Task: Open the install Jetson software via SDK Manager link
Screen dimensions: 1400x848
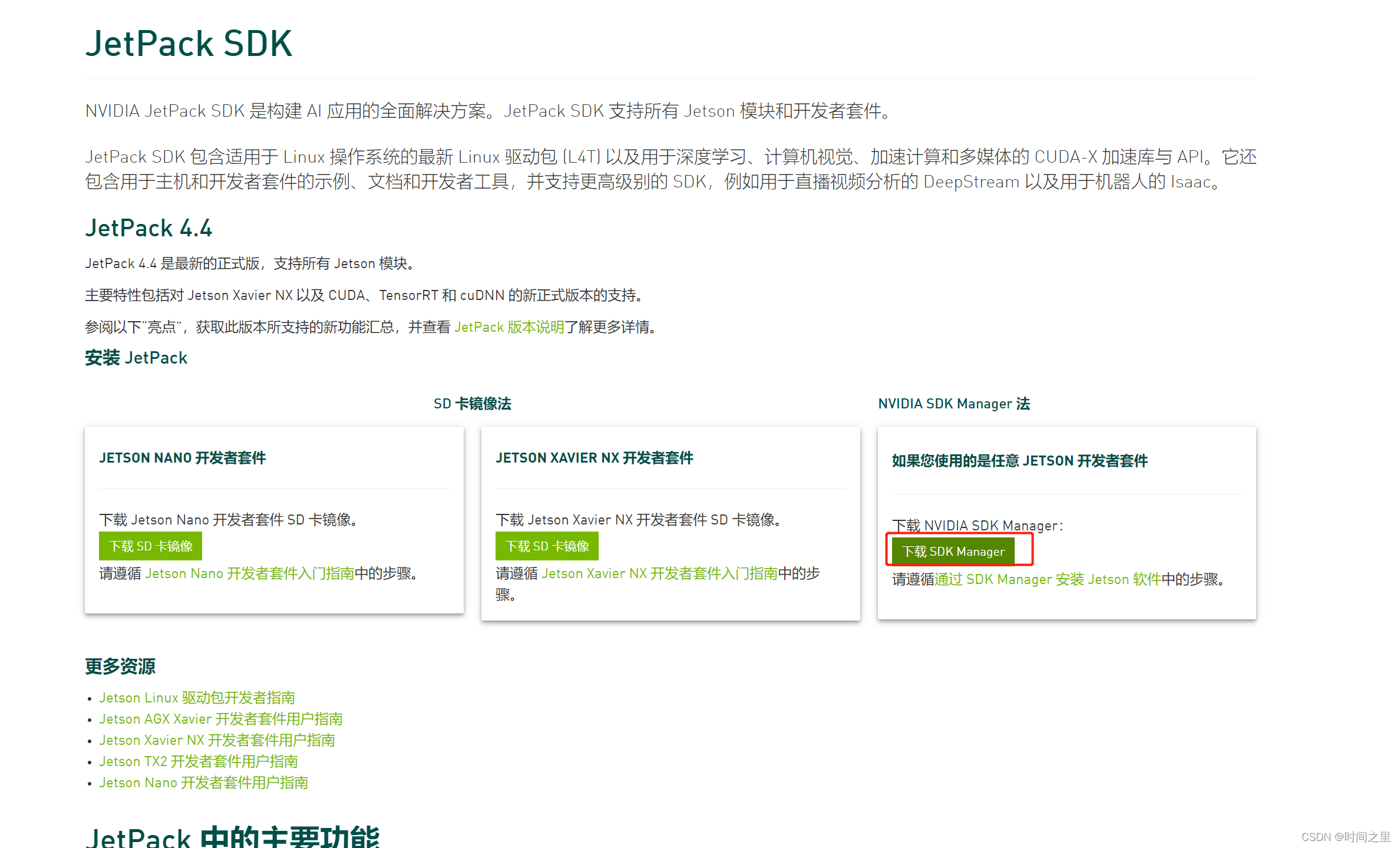Action: (1047, 579)
